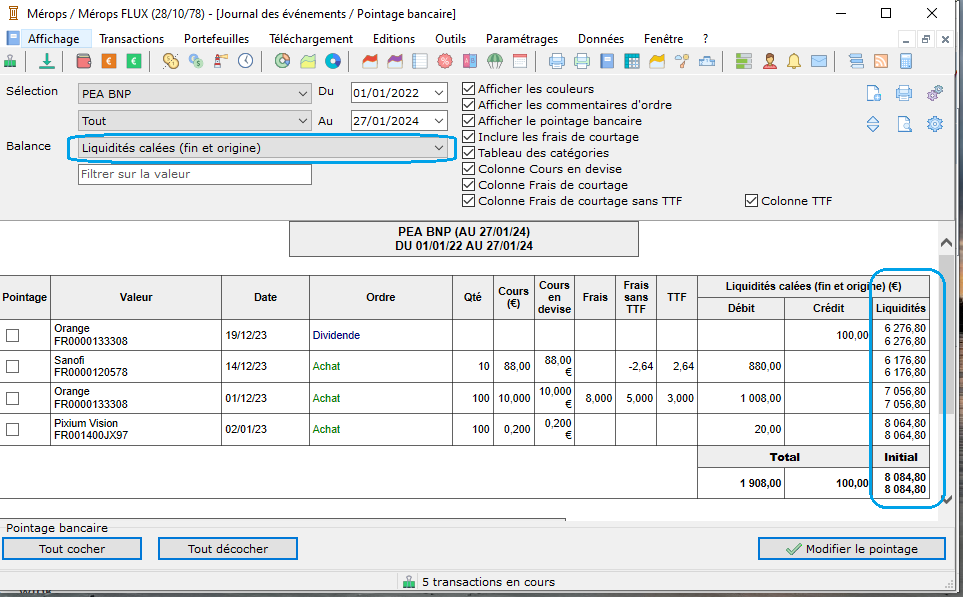This screenshot has width=963, height=597.
Task: Toggle Colonne Cours en devise
Action: [469, 168]
